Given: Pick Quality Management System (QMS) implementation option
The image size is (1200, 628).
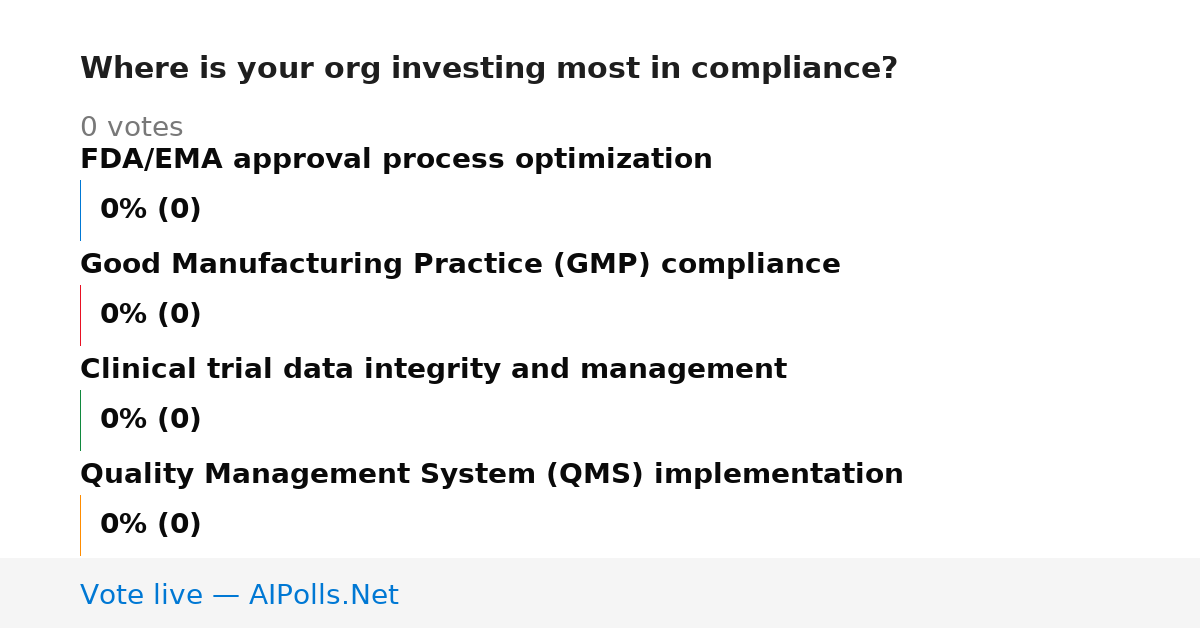Looking at the screenshot, I should (491, 475).
